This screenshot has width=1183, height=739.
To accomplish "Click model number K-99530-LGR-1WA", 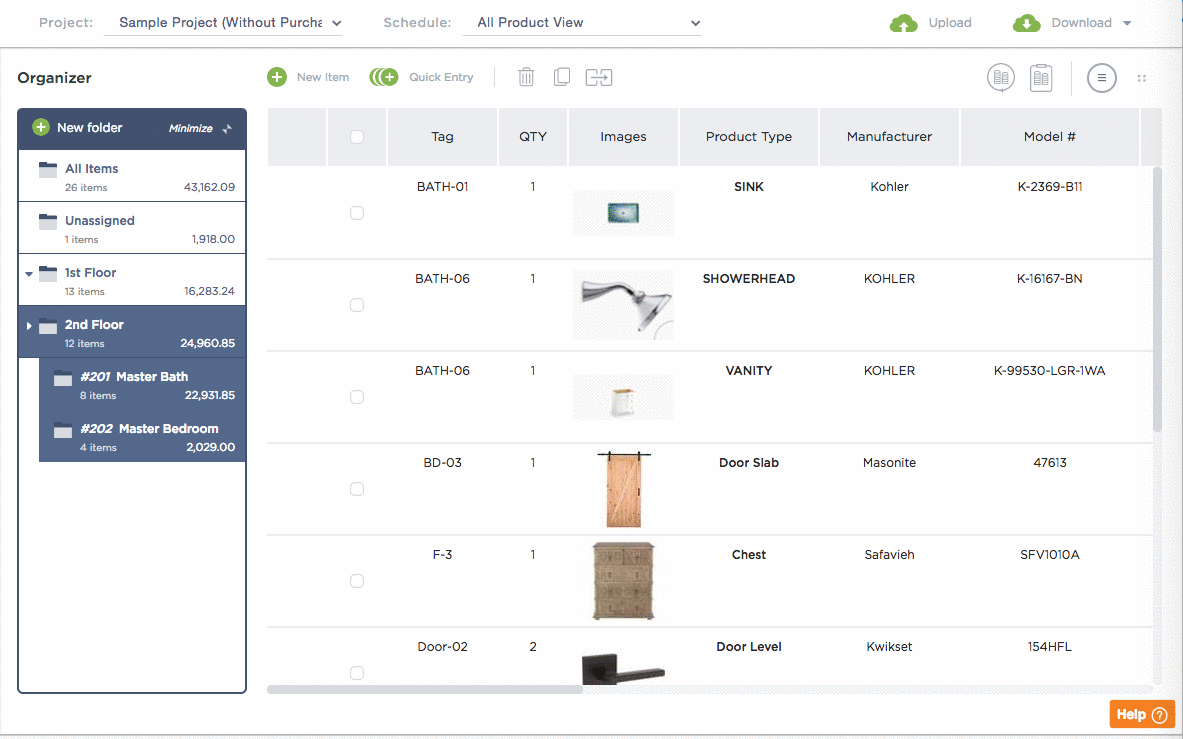I will click(x=1049, y=371).
